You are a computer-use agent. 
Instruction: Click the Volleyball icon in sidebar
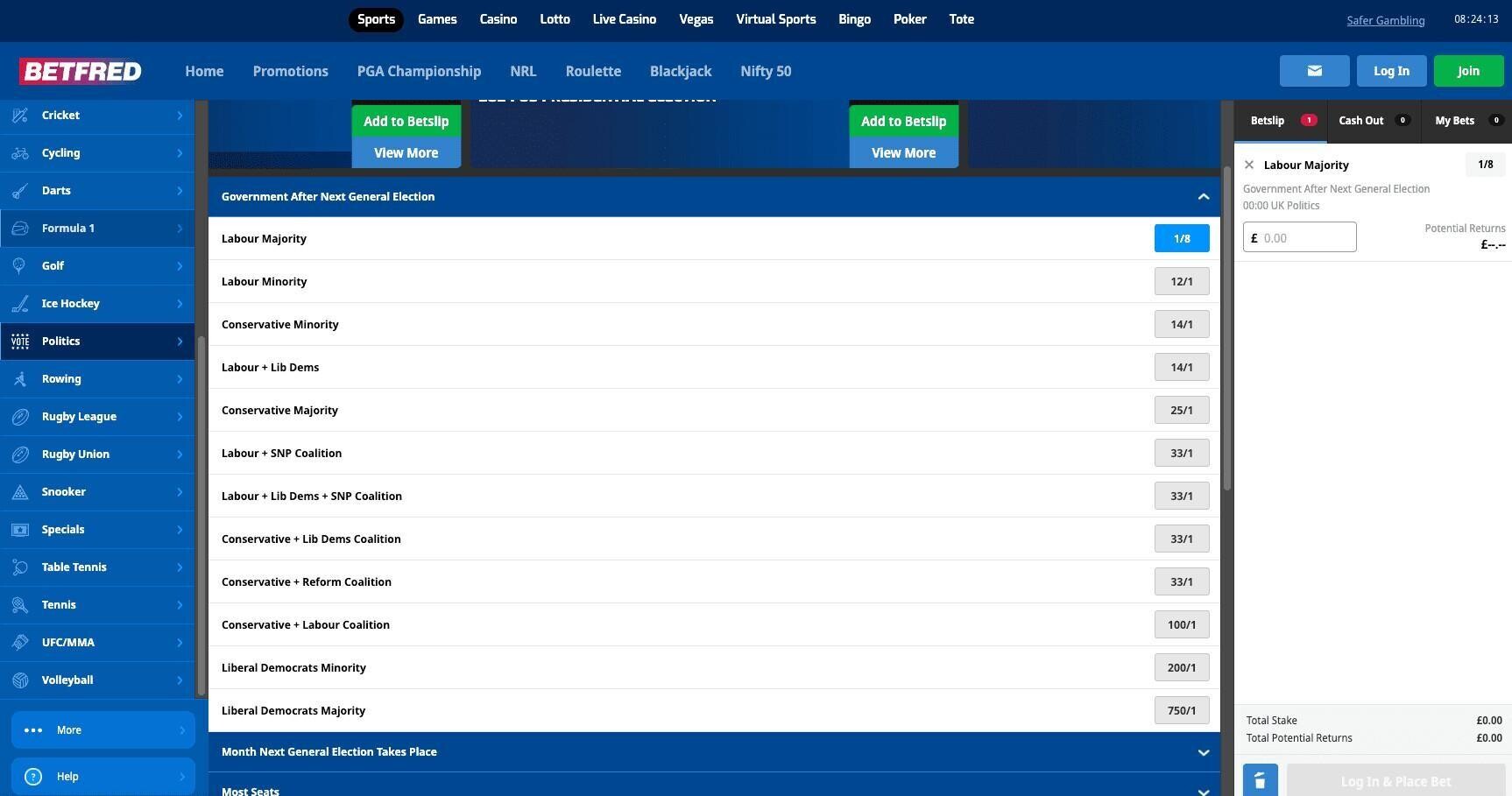point(20,680)
